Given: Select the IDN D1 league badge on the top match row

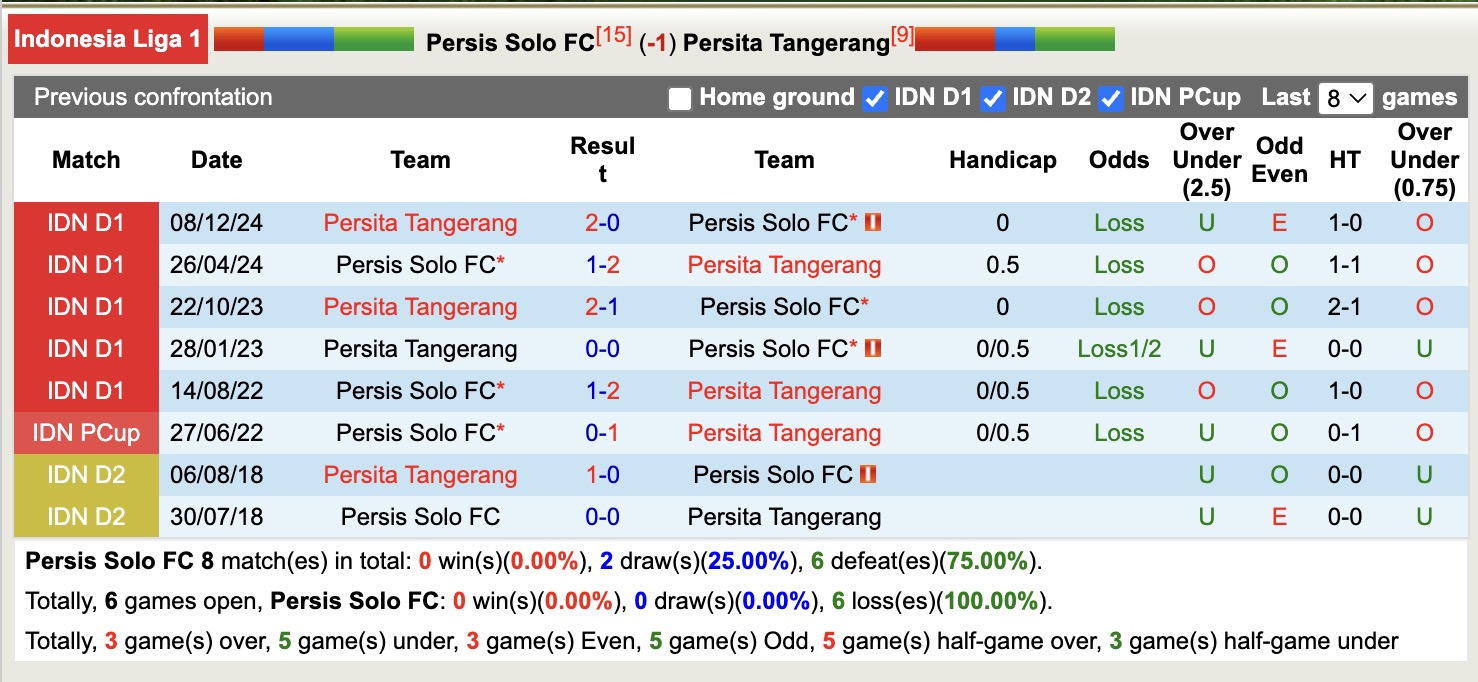Looking at the screenshot, I should click(x=86, y=223).
